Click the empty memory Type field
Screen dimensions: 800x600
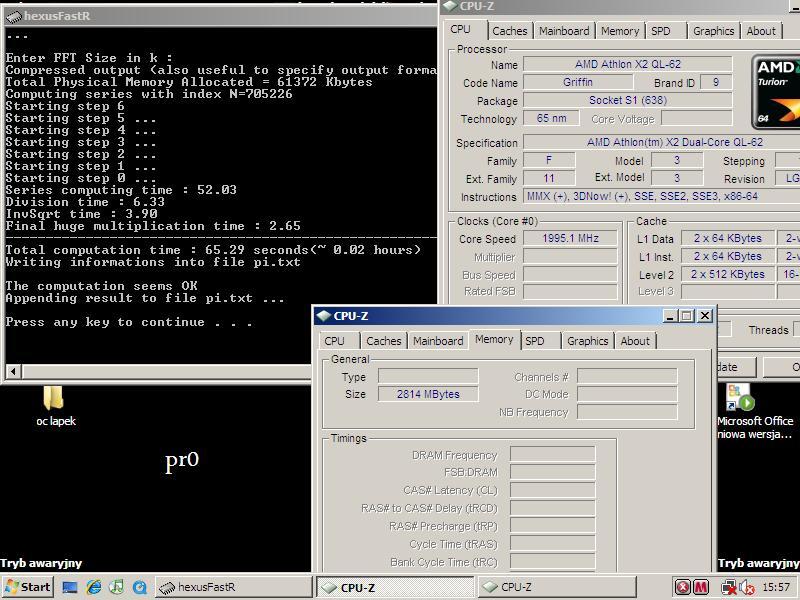click(x=428, y=377)
